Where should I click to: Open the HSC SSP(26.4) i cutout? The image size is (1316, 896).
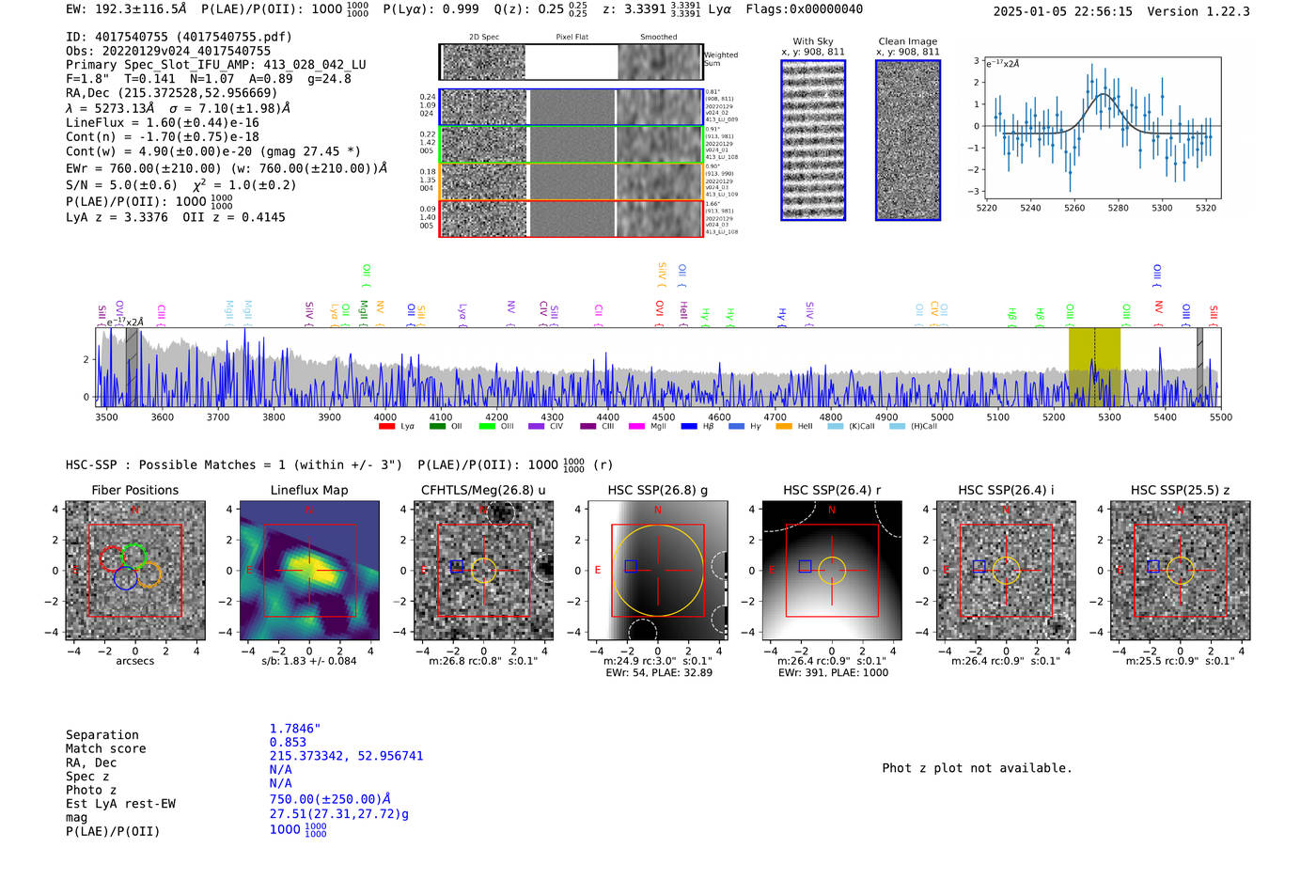point(1006,571)
